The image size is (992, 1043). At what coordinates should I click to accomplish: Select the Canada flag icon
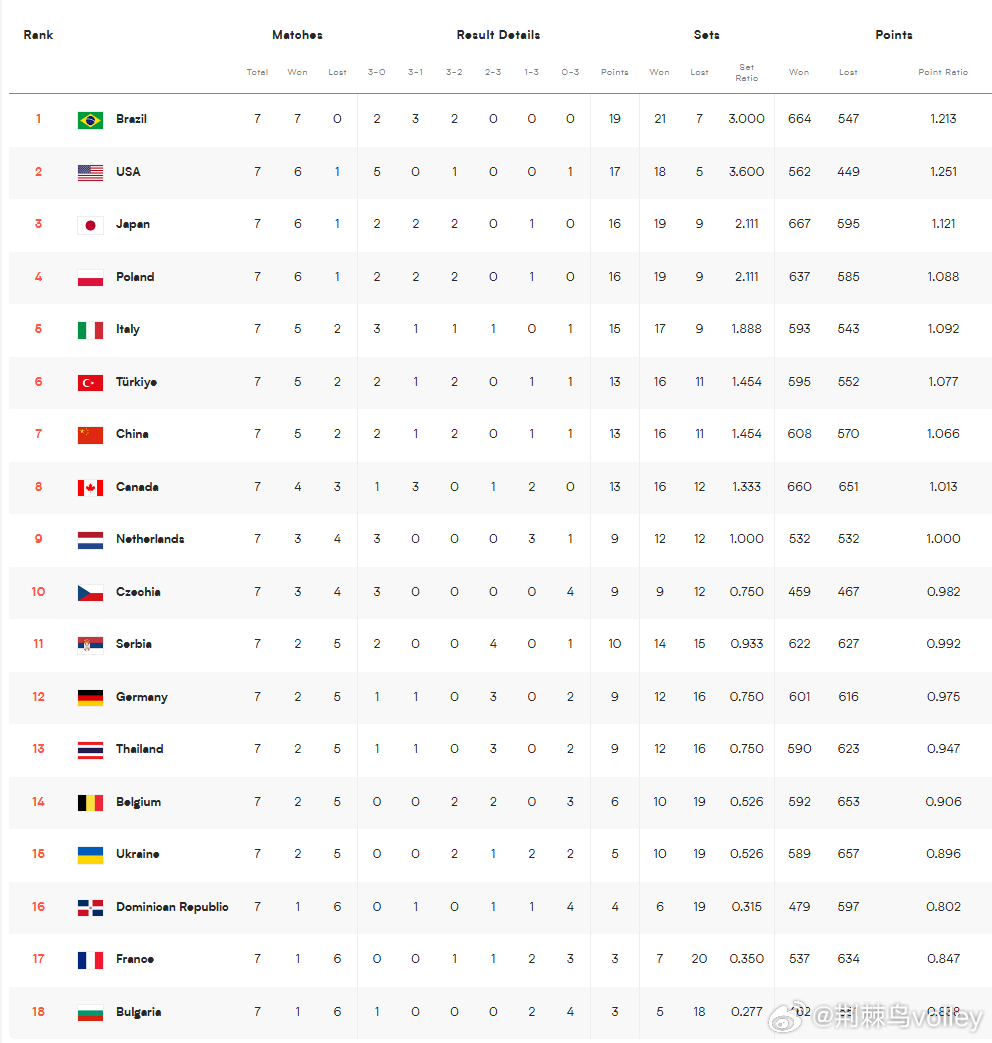pos(90,488)
